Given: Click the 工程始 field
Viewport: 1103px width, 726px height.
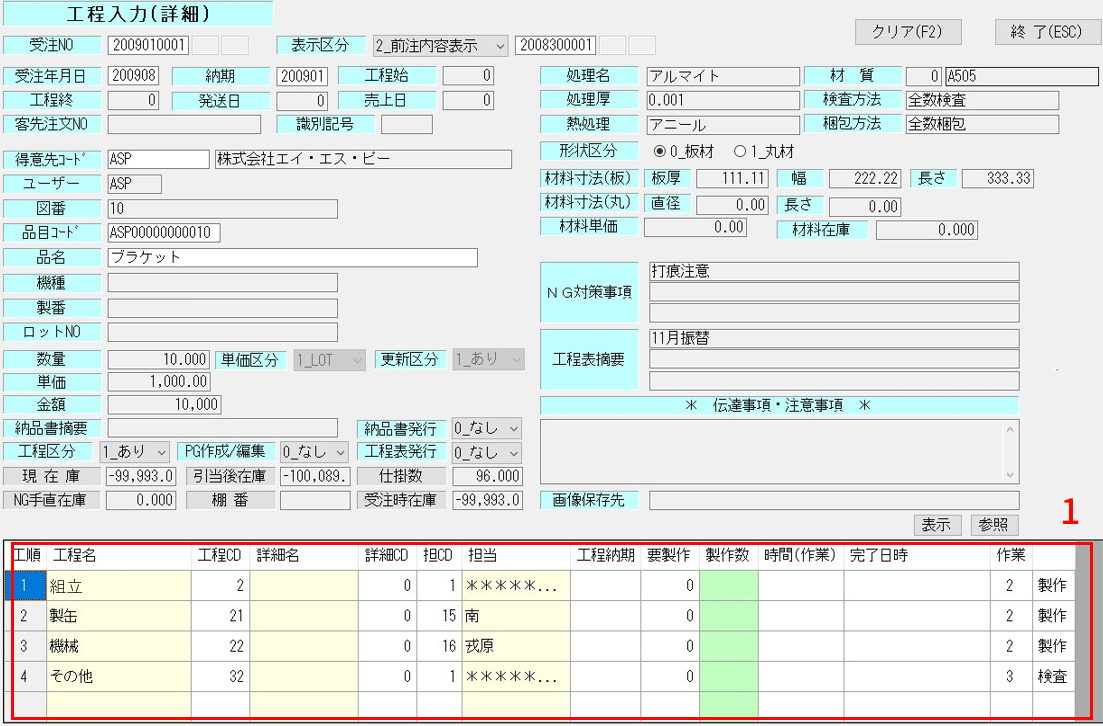Looking at the screenshot, I should click(x=468, y=76).
